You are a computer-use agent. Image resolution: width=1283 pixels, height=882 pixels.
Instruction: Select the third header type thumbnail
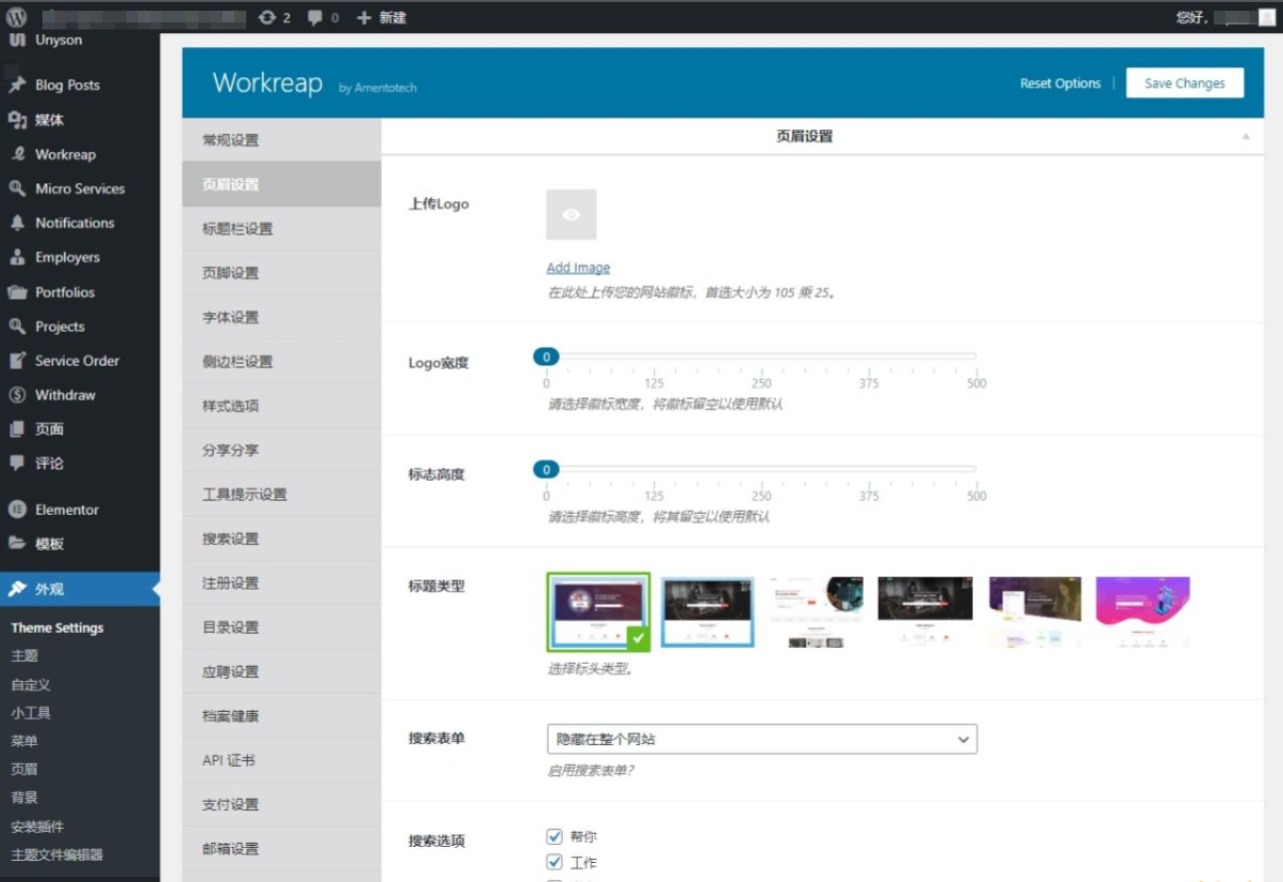pyautogui.click(x=816, y=612)
